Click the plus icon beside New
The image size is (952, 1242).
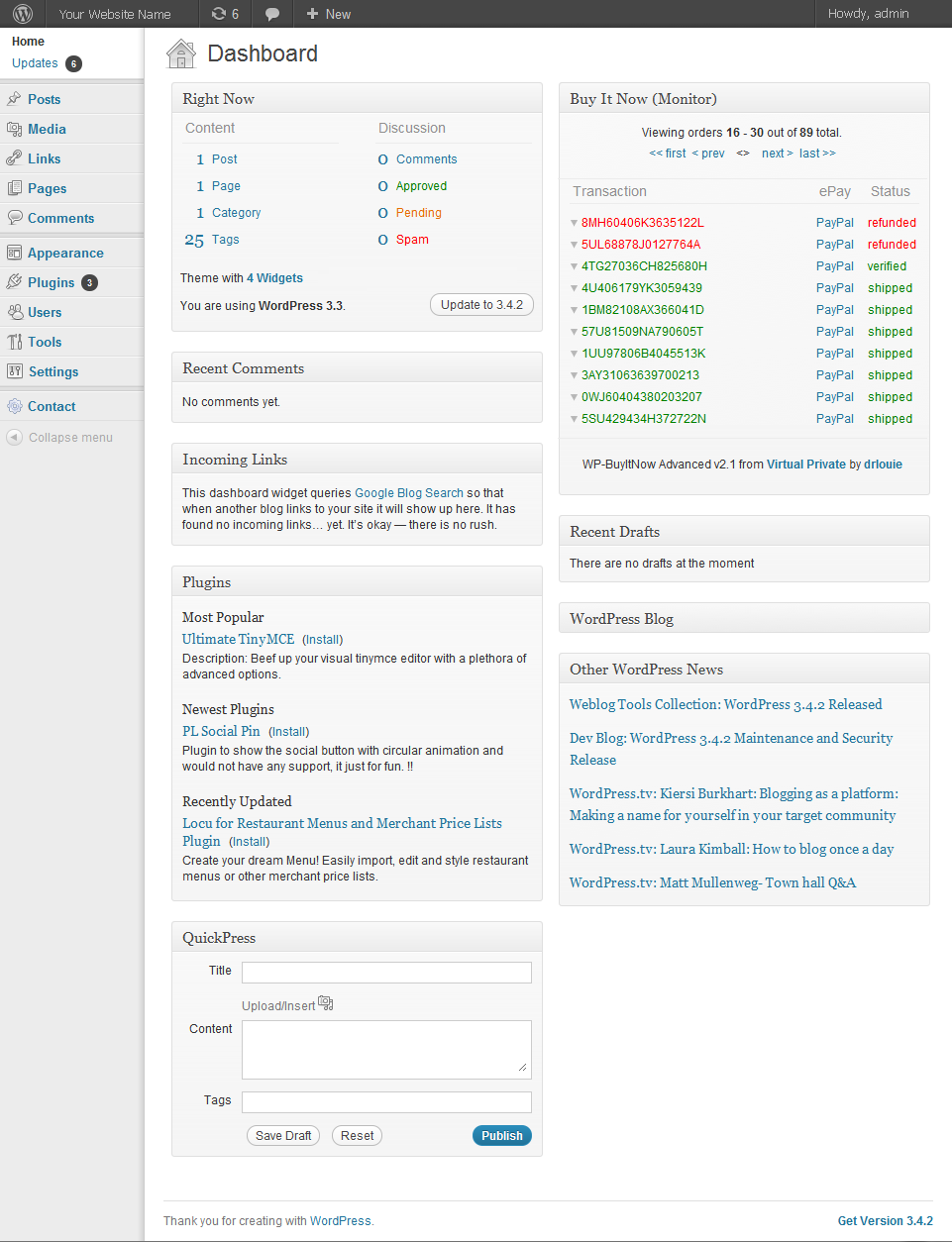(x=312, y=14)
